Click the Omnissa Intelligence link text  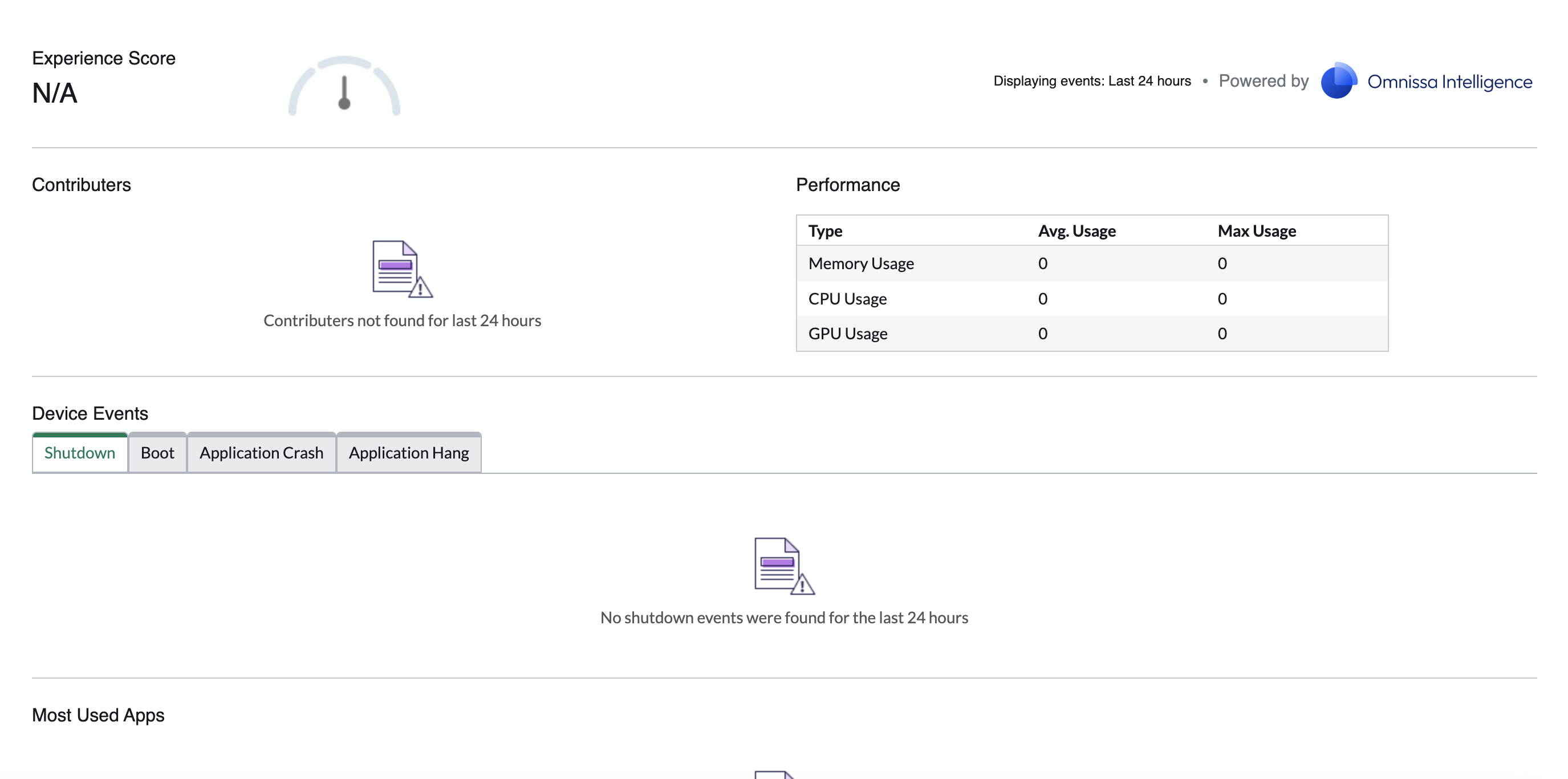(1449, 82)
